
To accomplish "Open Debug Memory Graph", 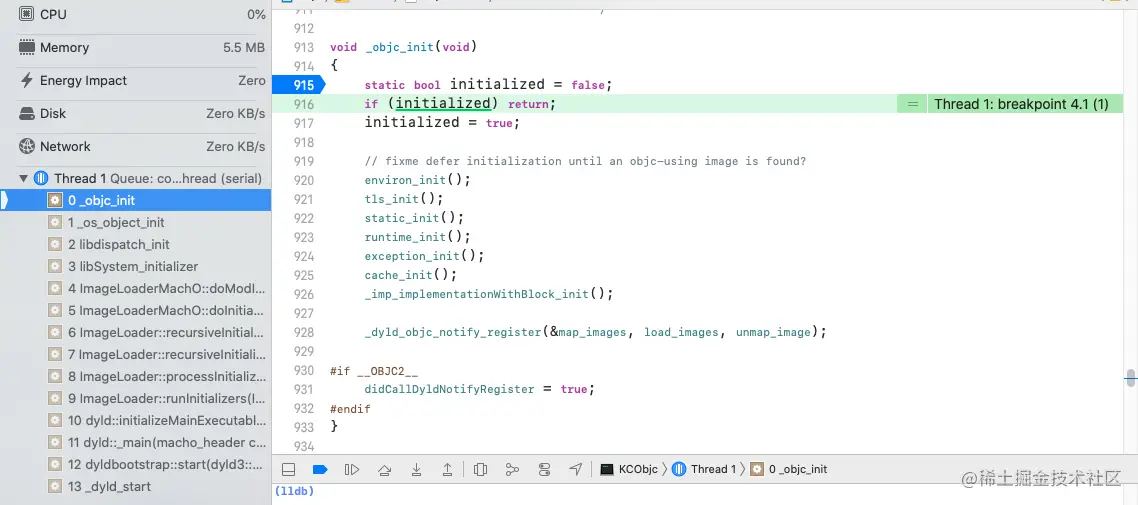I will click(512, 469).
